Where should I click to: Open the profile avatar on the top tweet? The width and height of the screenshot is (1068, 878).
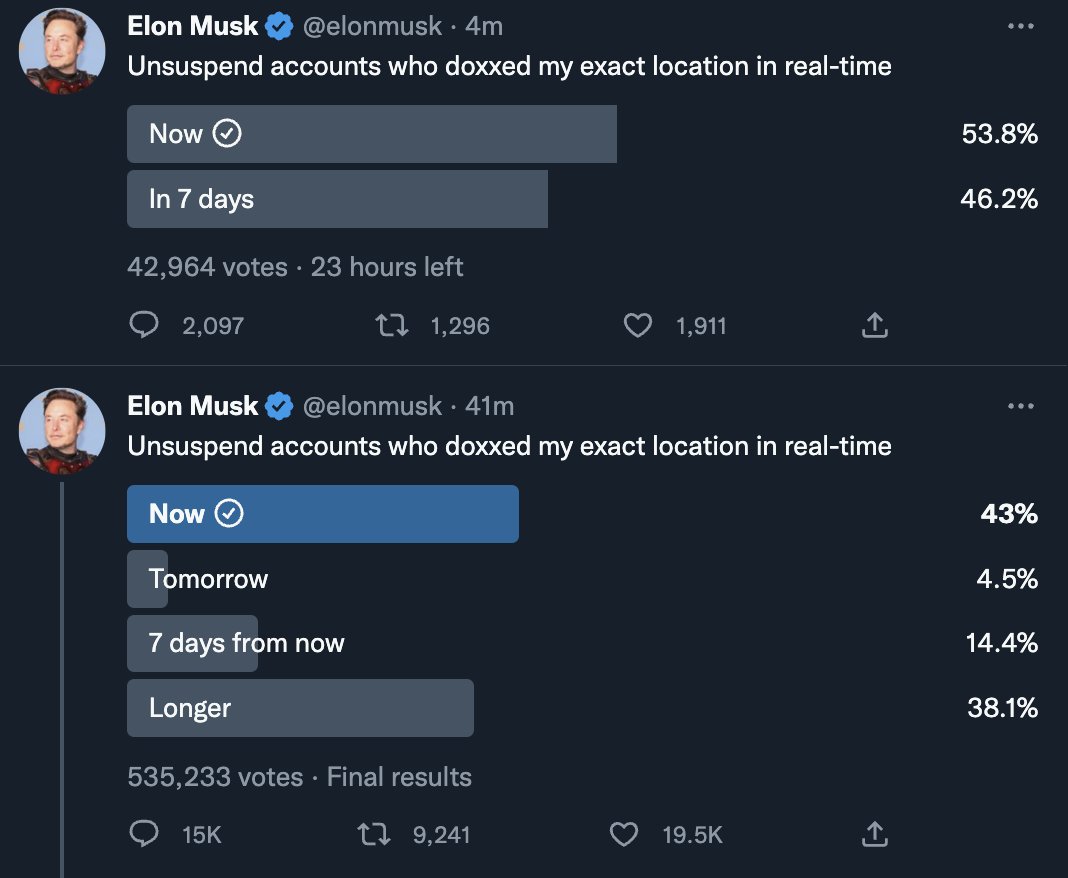pos(62,51)
